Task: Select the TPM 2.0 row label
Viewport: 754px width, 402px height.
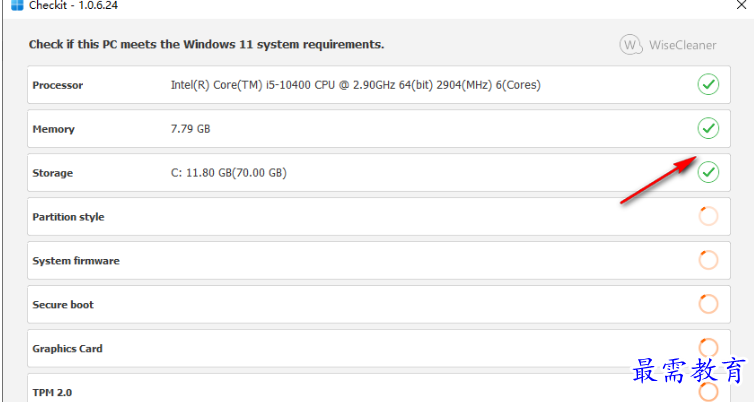Action: click(x=52, y=392)
